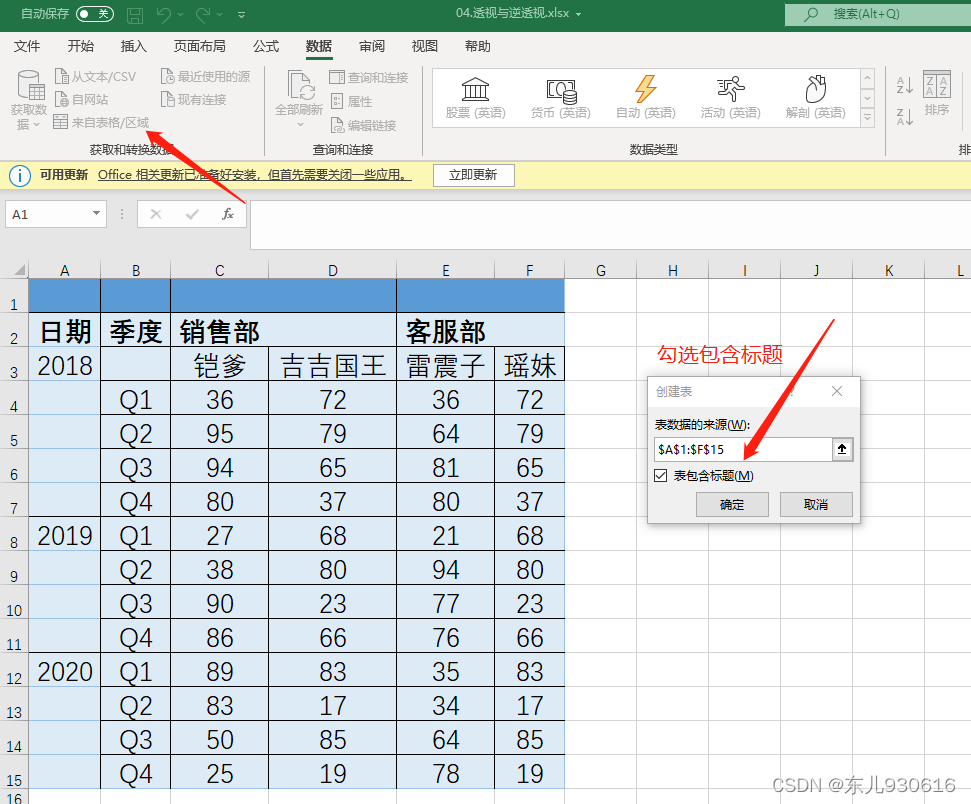Click the Insert Function fx icon
The image size is (971, 804).
[x=228, y=214]
